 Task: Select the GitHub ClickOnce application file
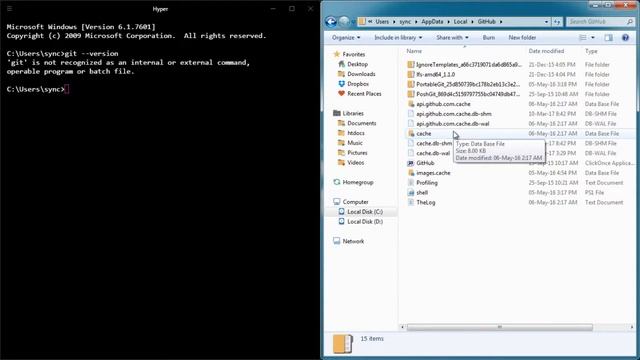(x=421, y=163)
